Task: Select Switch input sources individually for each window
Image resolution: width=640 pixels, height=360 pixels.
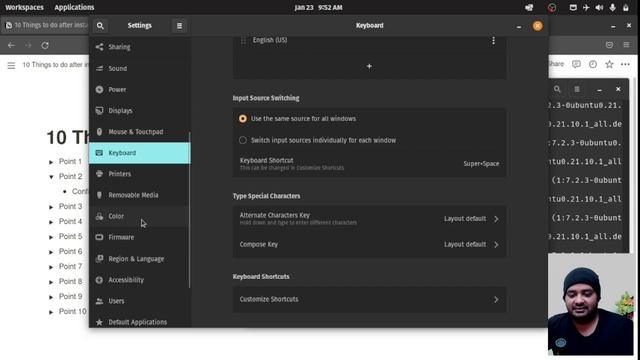Action: point(243,140)
